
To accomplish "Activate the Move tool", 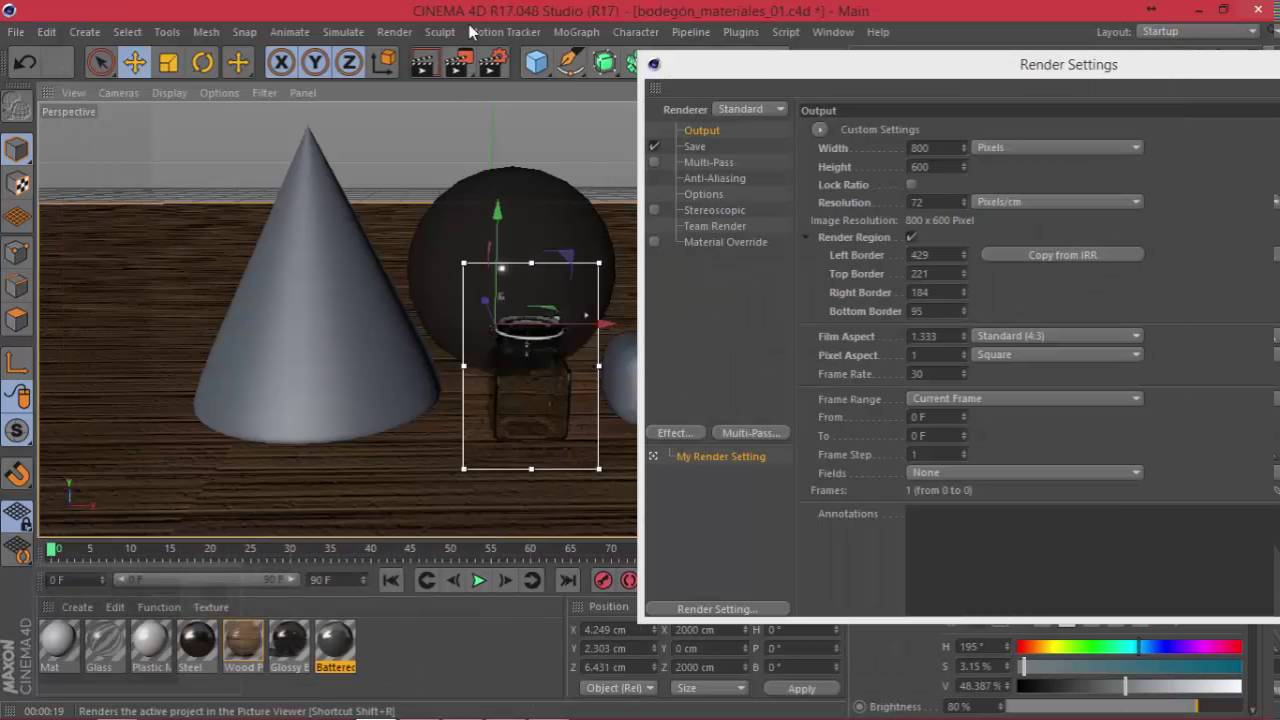I will click(x=134, y=63).
